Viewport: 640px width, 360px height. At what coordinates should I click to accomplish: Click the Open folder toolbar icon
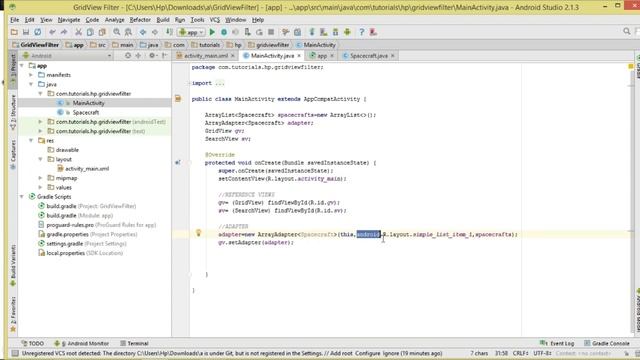pyautogui.click(x=14, y=32)
